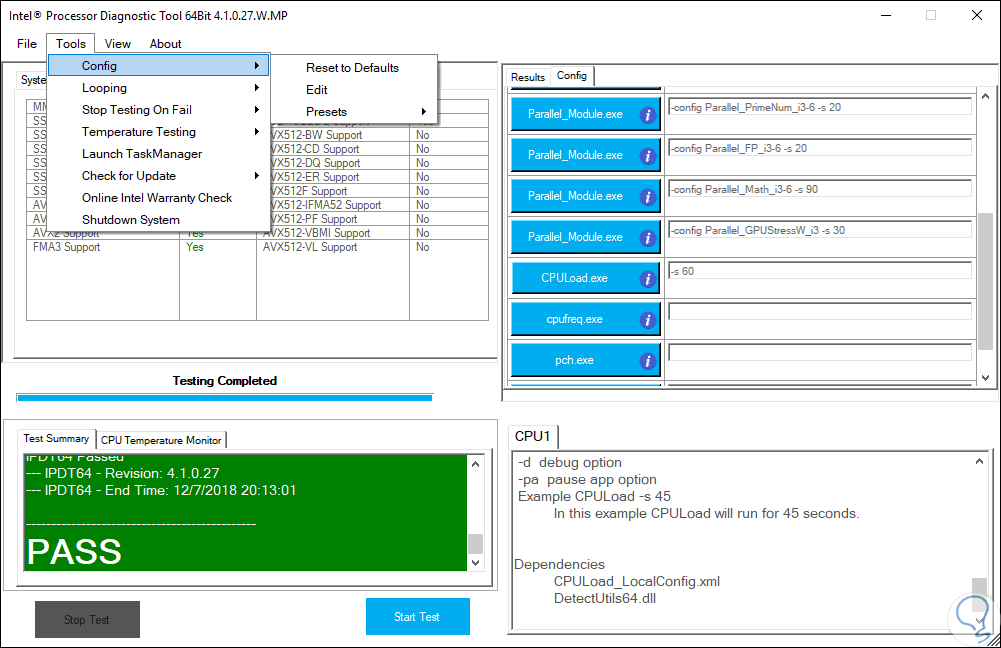The width and height of the screenshot is (1001, 648).
Task: Click config list scrollbar down arrow
Action: coord(985,377)
